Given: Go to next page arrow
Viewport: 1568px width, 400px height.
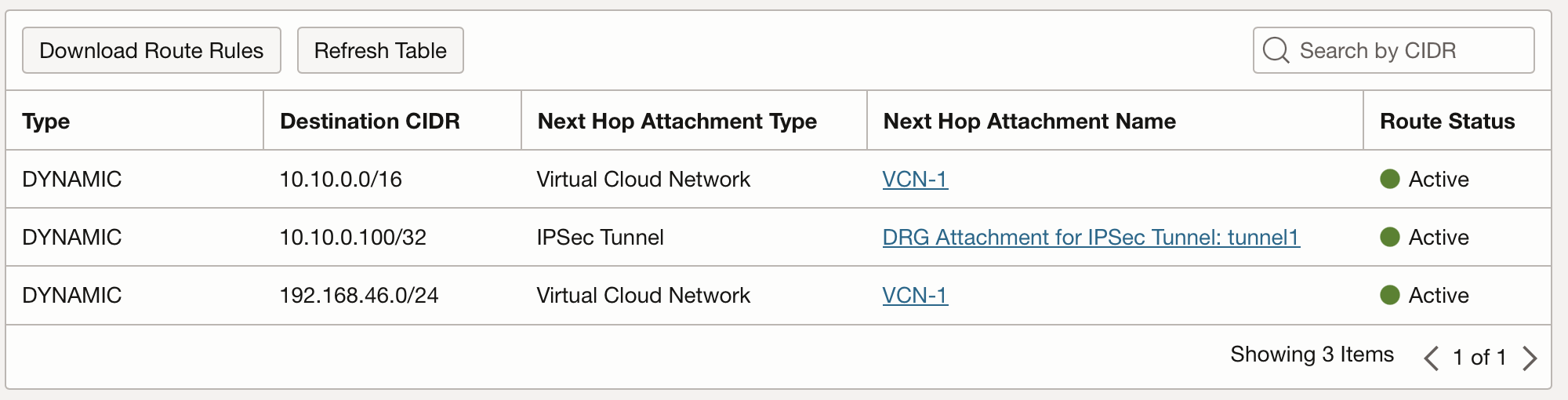Looking at the screenshot, I should coord(1530,358).
